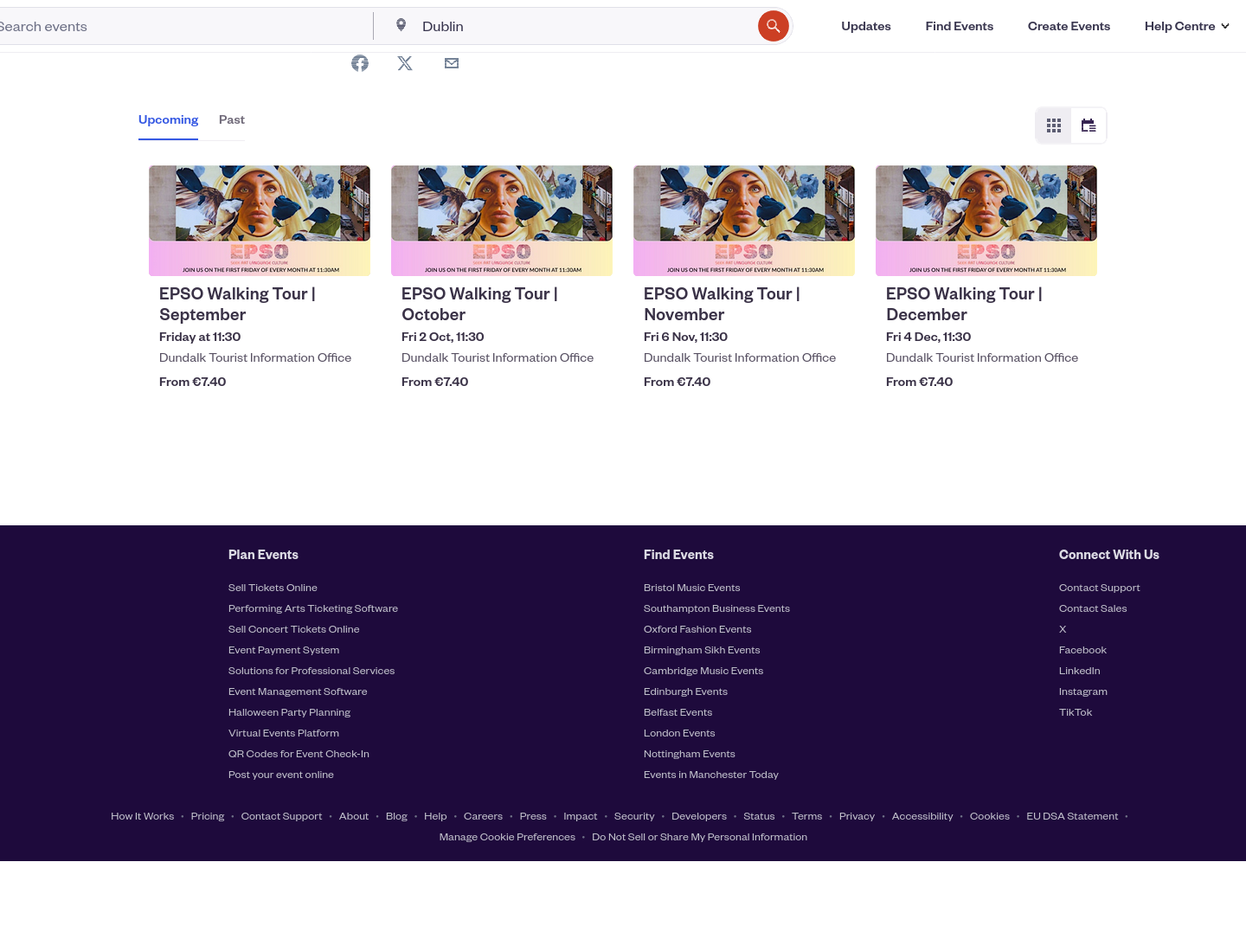Open Accessibility link in bottom bar

pyautogui.click(x=922, y=816)
